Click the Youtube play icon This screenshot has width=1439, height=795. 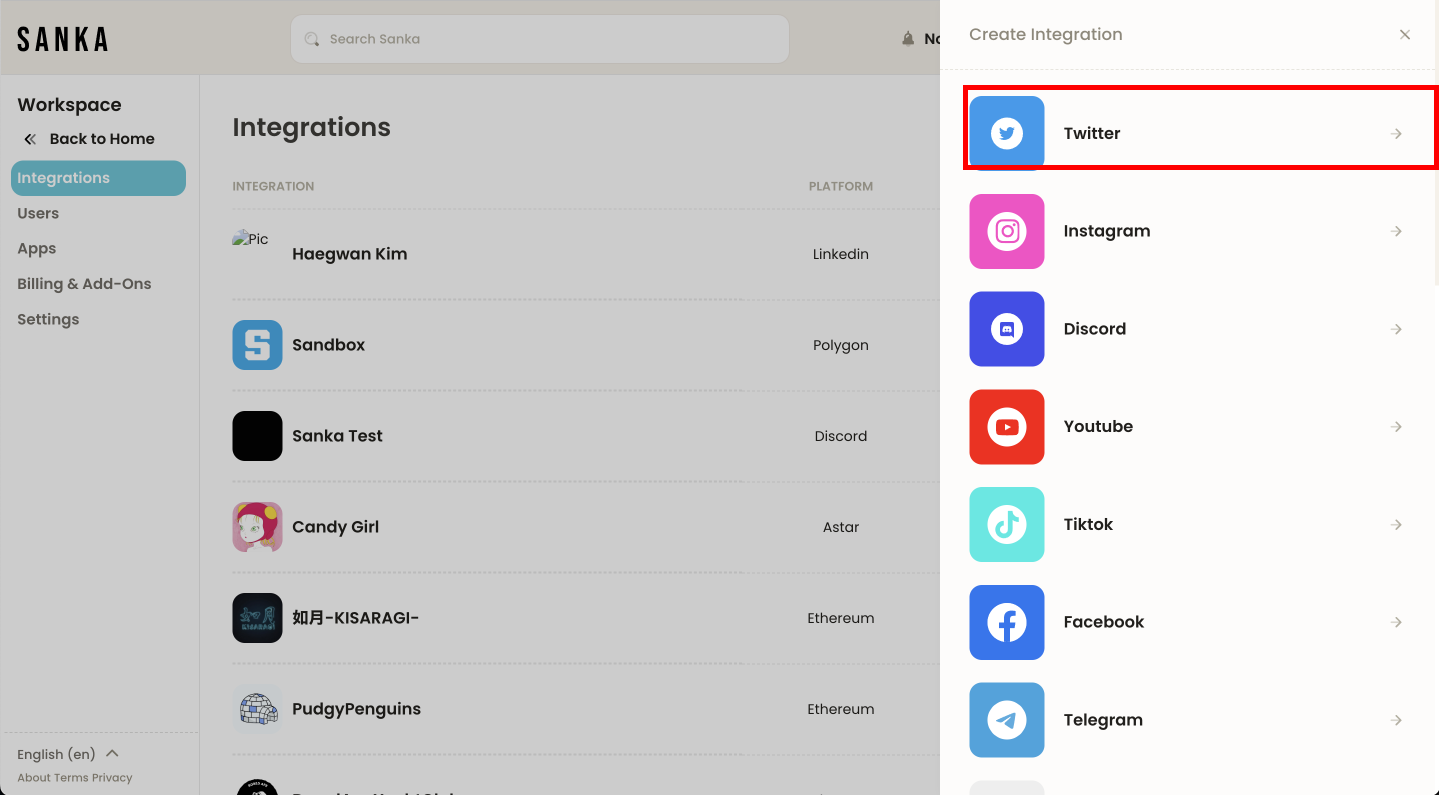(1007, 427)
